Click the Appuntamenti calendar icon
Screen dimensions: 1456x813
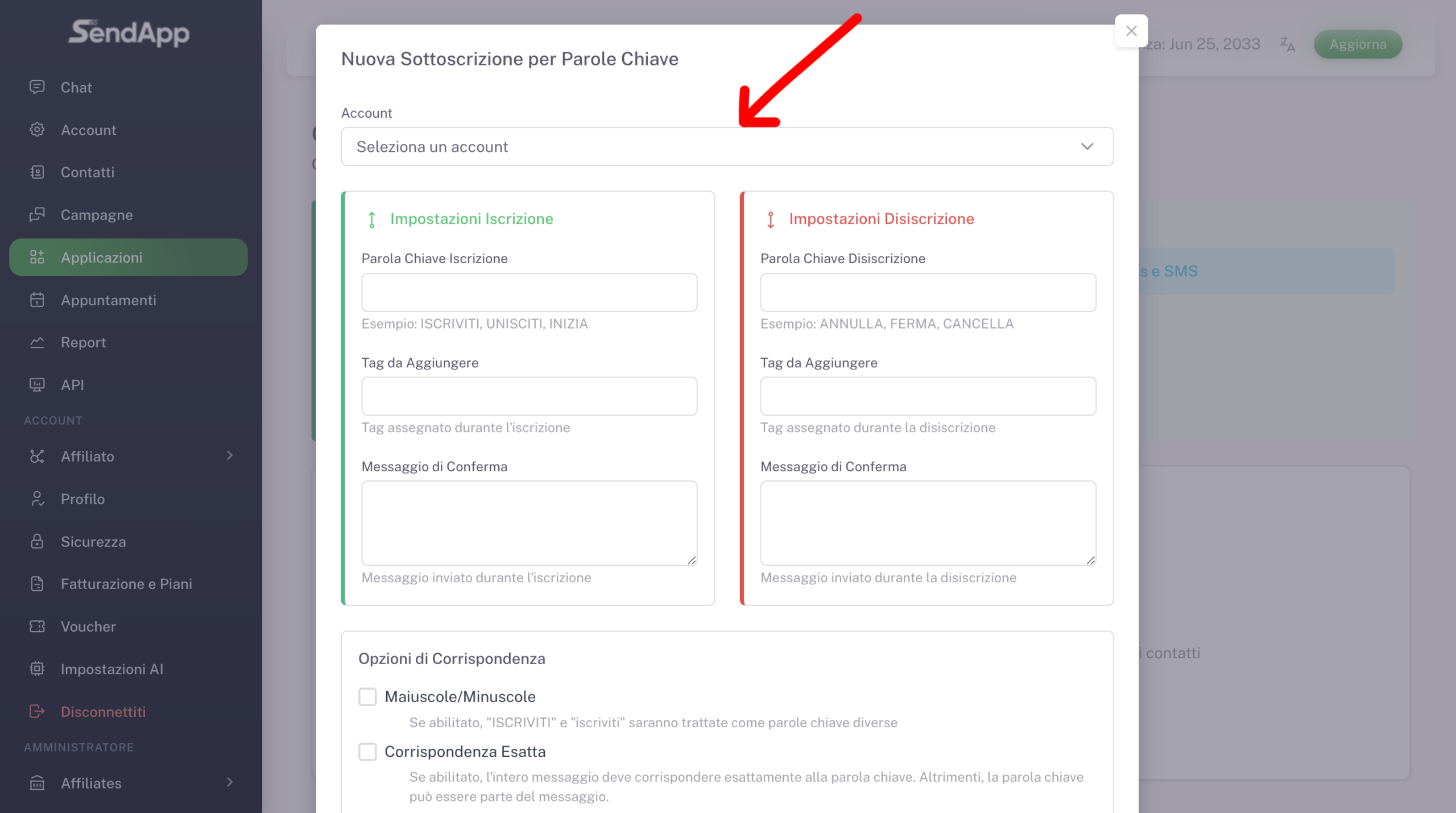[x=37, y=300]
